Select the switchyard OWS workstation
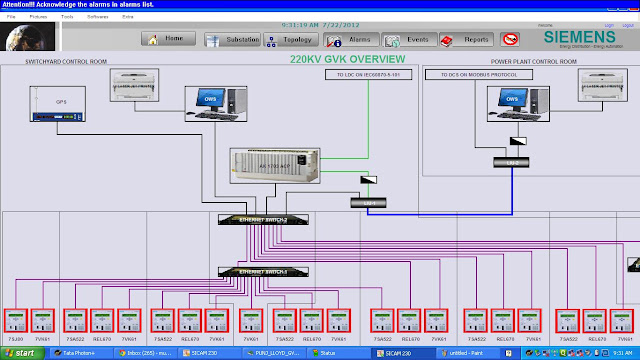Viewport: 640px width, 360px height. pyautogui.click(x=216, y=104)
